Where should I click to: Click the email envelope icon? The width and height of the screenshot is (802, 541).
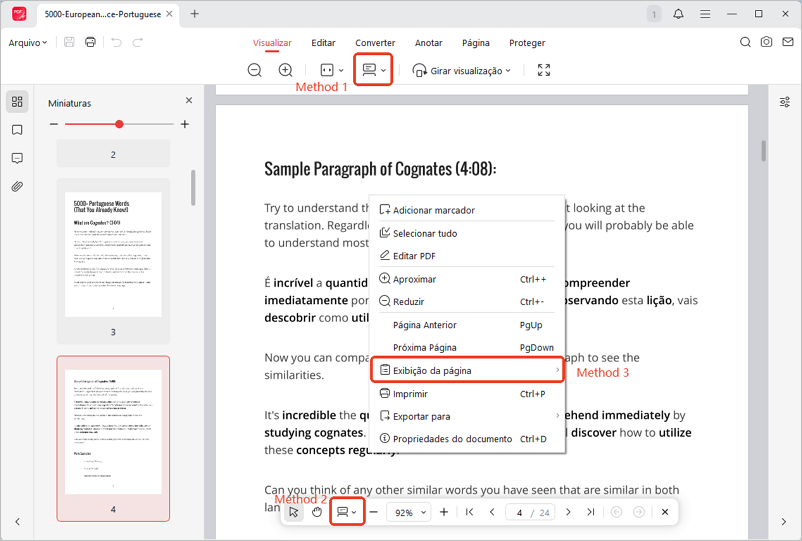click(x=788, y=42)
